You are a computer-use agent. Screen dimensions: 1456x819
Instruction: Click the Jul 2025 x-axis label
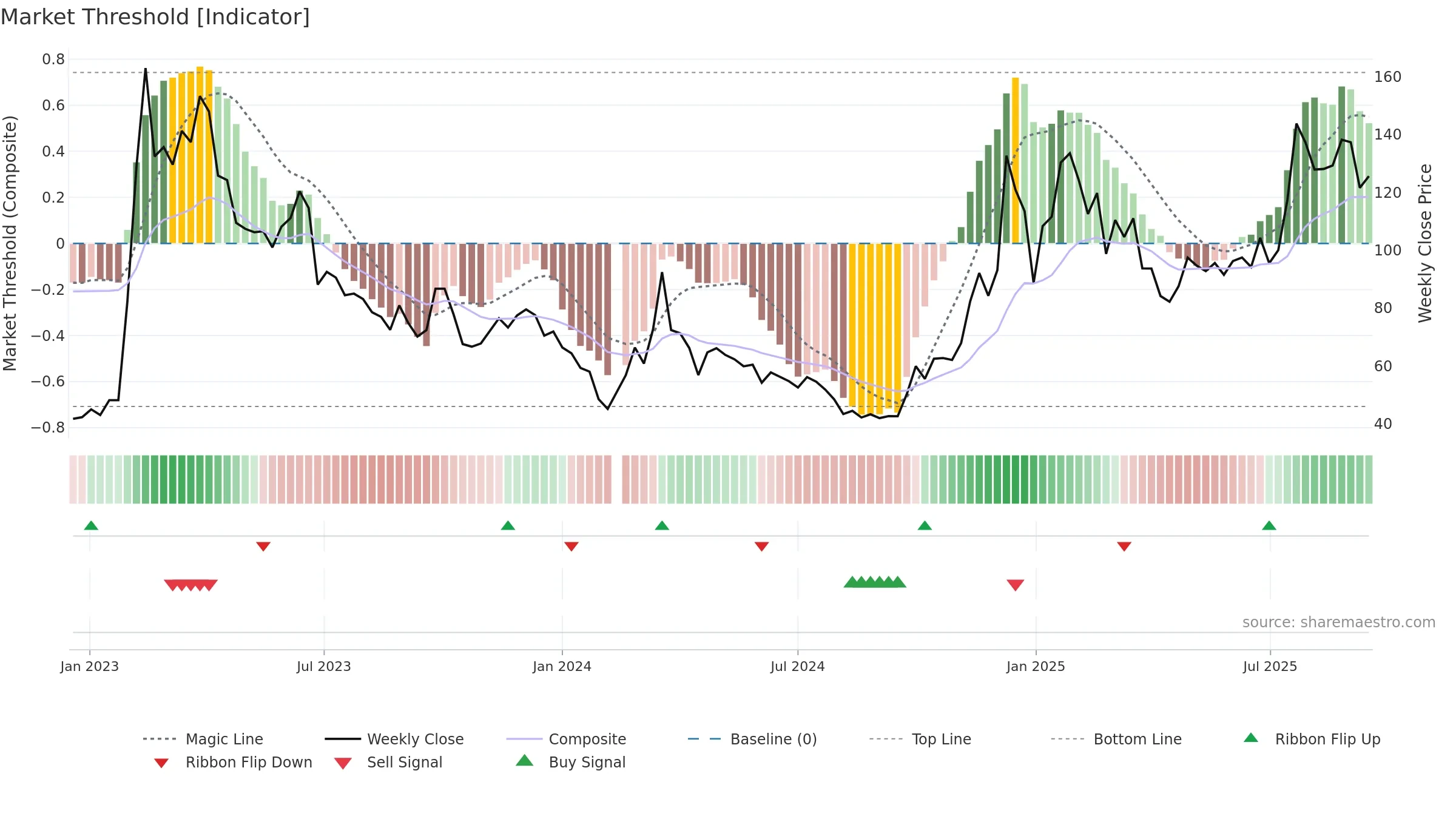1270,666
